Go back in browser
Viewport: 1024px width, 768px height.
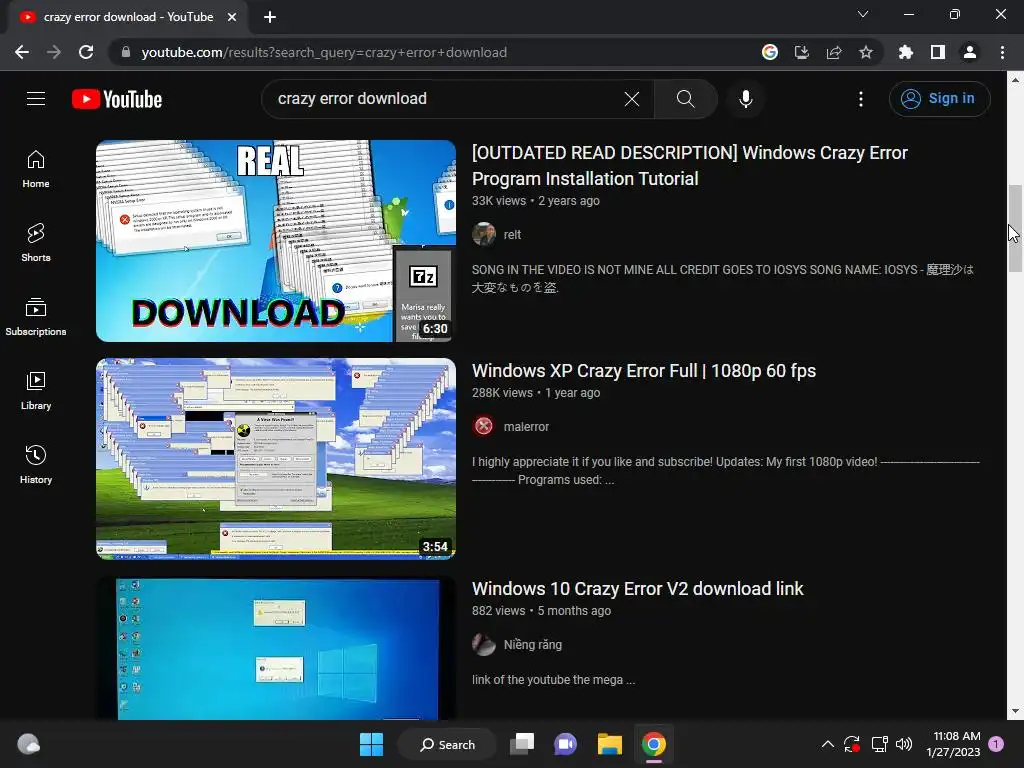click(22, 52)
